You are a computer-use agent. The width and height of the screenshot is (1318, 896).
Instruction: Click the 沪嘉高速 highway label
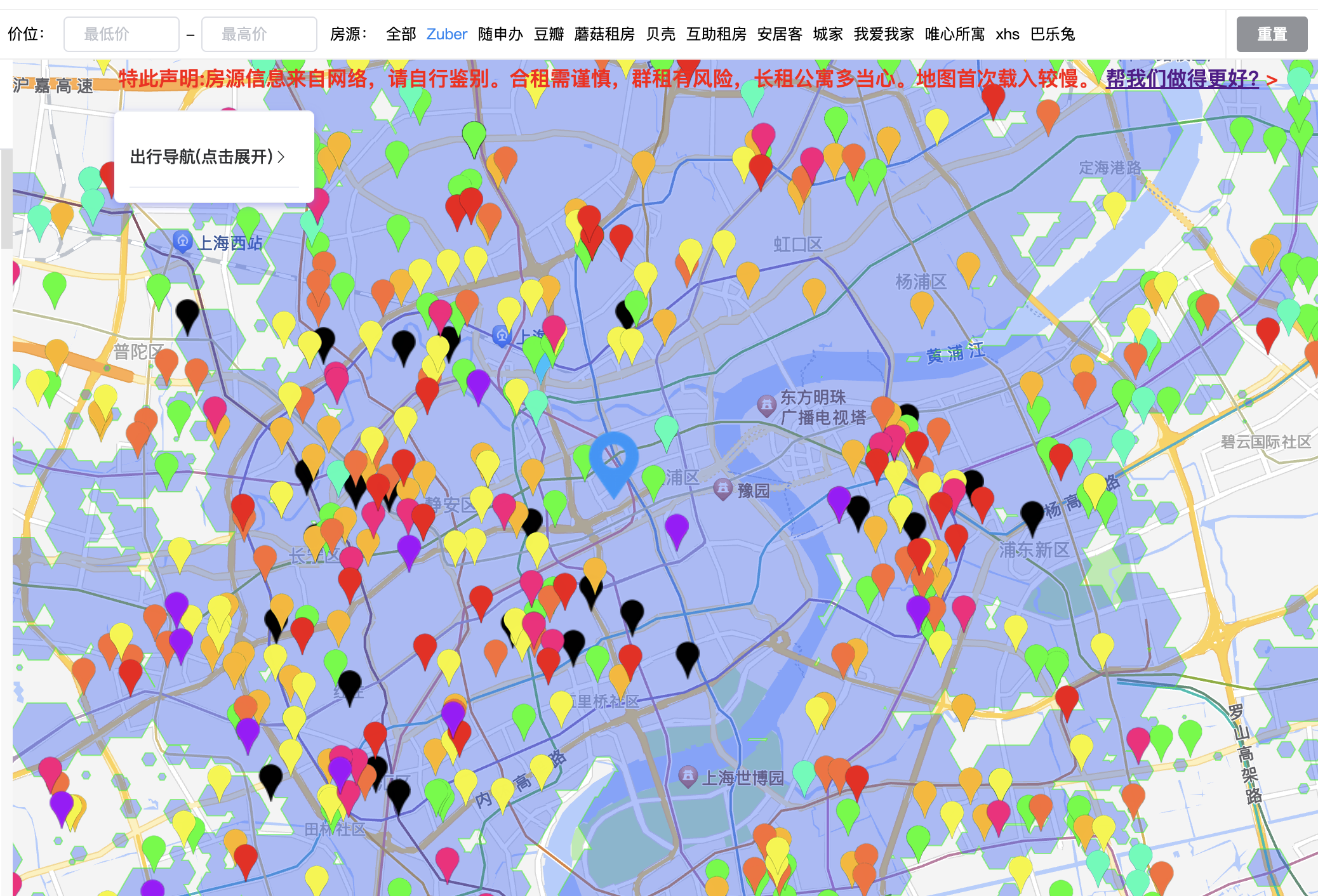[53, 86]
